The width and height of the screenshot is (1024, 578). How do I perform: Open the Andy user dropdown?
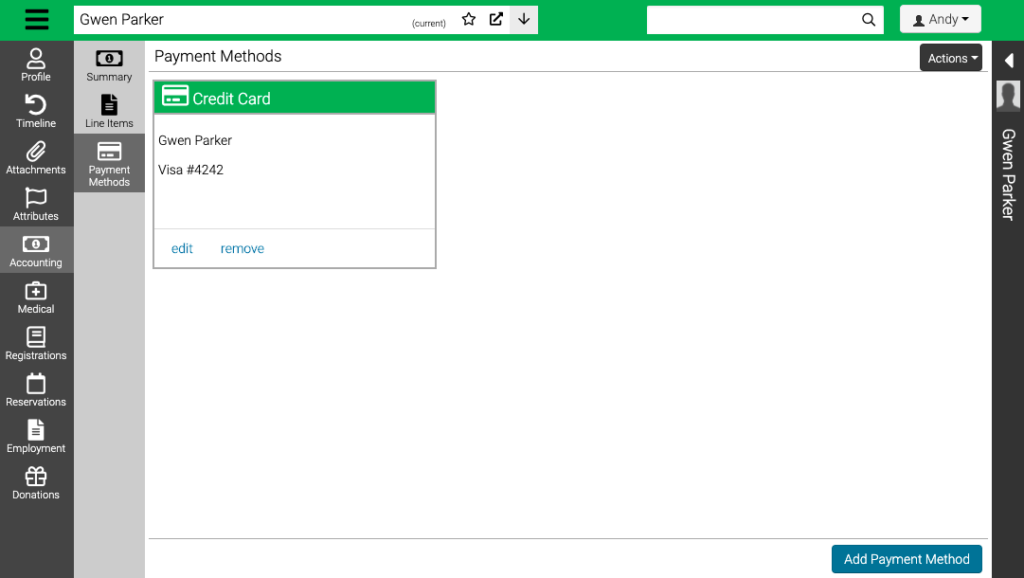pos(940,20)
